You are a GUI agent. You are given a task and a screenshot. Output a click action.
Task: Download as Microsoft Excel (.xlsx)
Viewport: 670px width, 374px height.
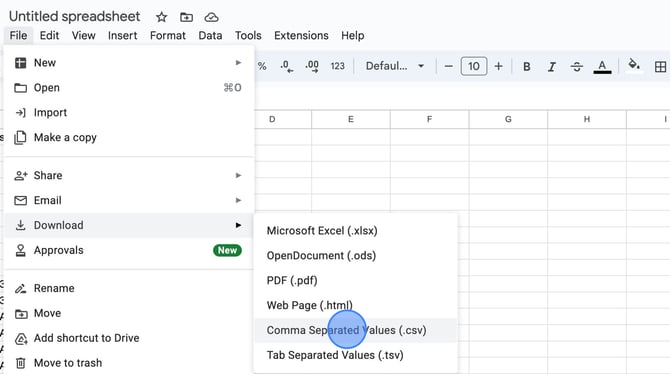pyautogui.click(x=356, y=230)
